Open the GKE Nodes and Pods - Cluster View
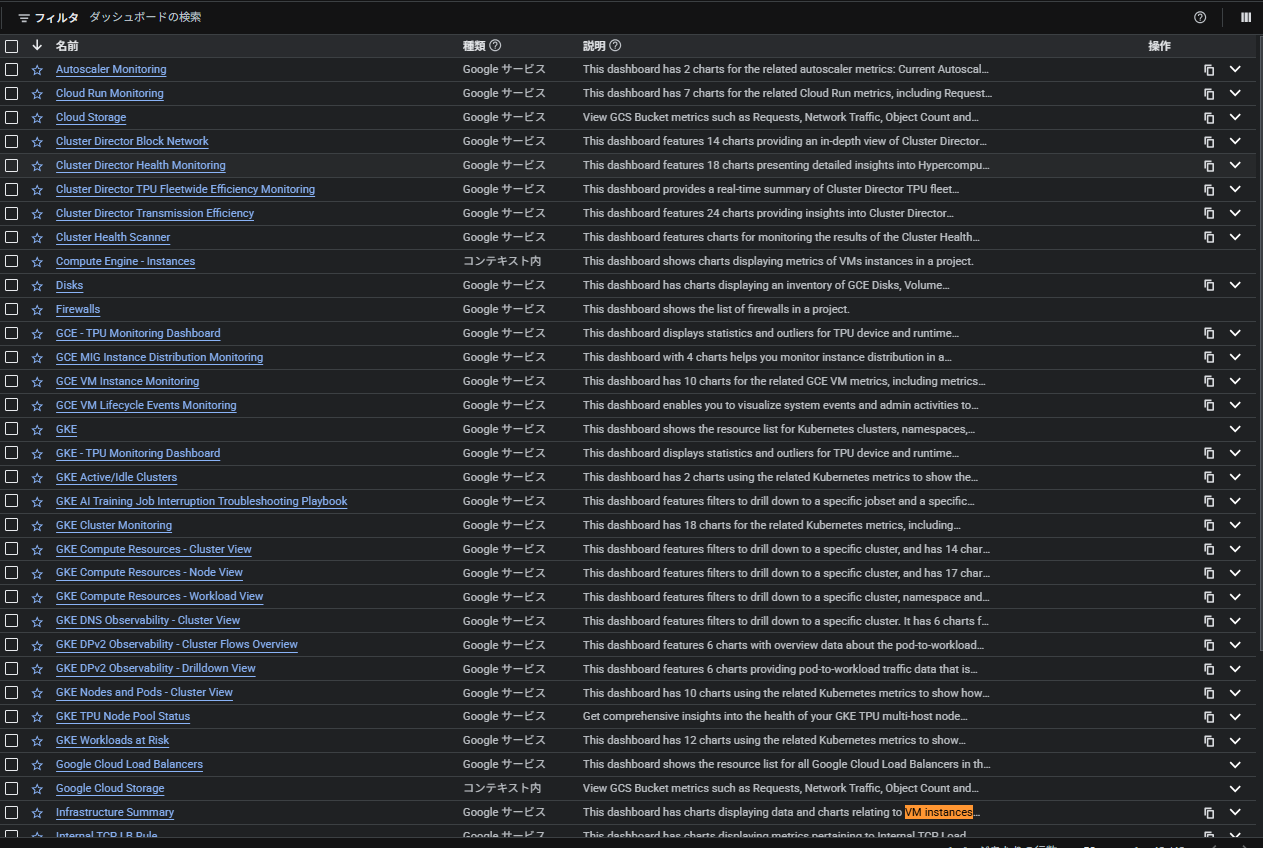This screenshot has width=1263, height=848. 144,693
